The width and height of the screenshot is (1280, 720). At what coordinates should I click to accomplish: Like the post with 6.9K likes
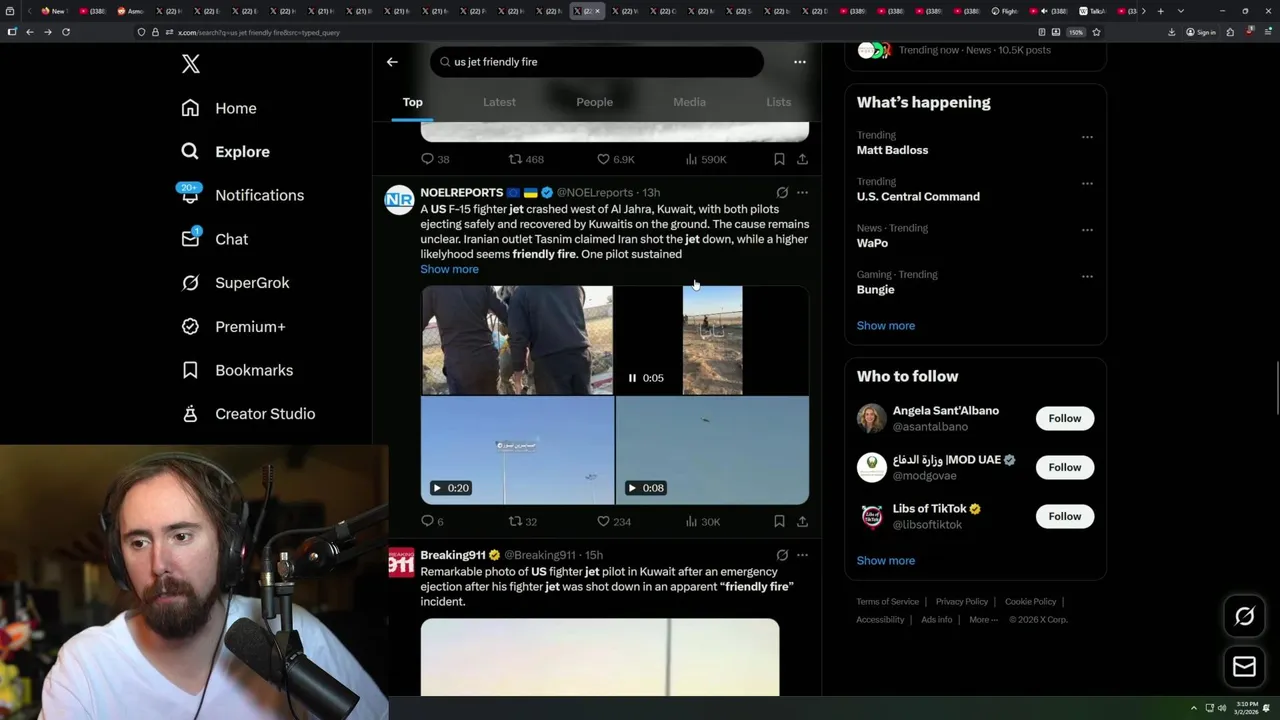click(x=615, y=159)
